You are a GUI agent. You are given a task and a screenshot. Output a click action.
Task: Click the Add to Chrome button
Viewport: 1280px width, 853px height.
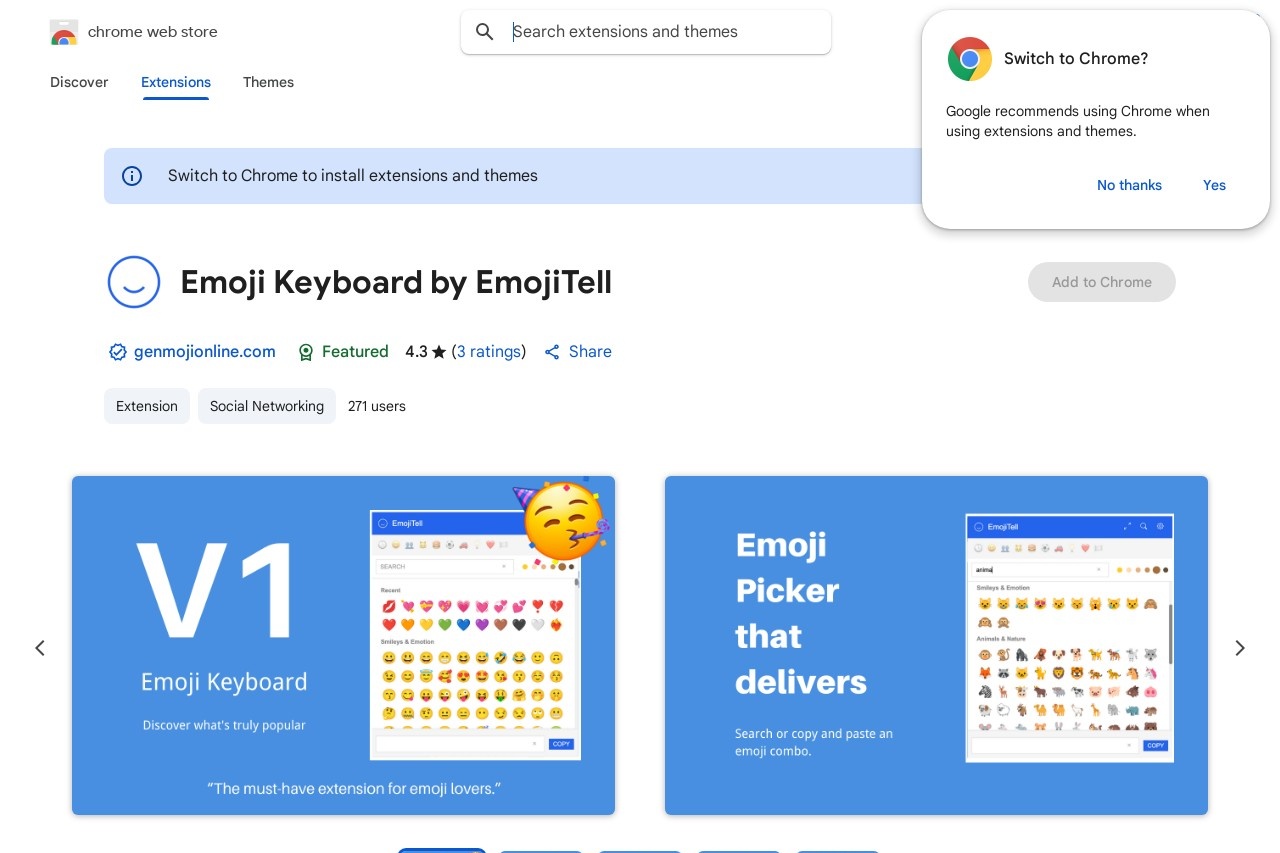[x=1102, y=282]
